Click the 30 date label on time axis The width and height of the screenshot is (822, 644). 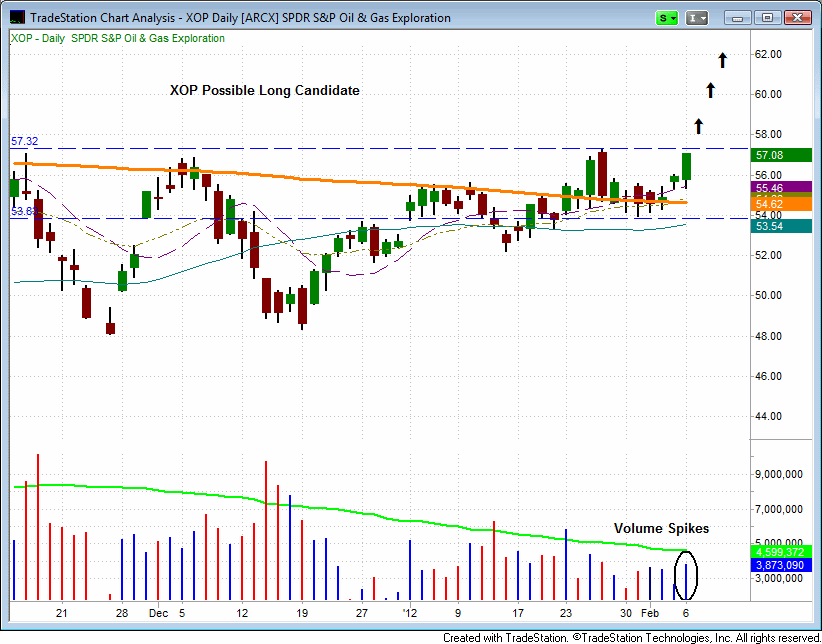626,613
